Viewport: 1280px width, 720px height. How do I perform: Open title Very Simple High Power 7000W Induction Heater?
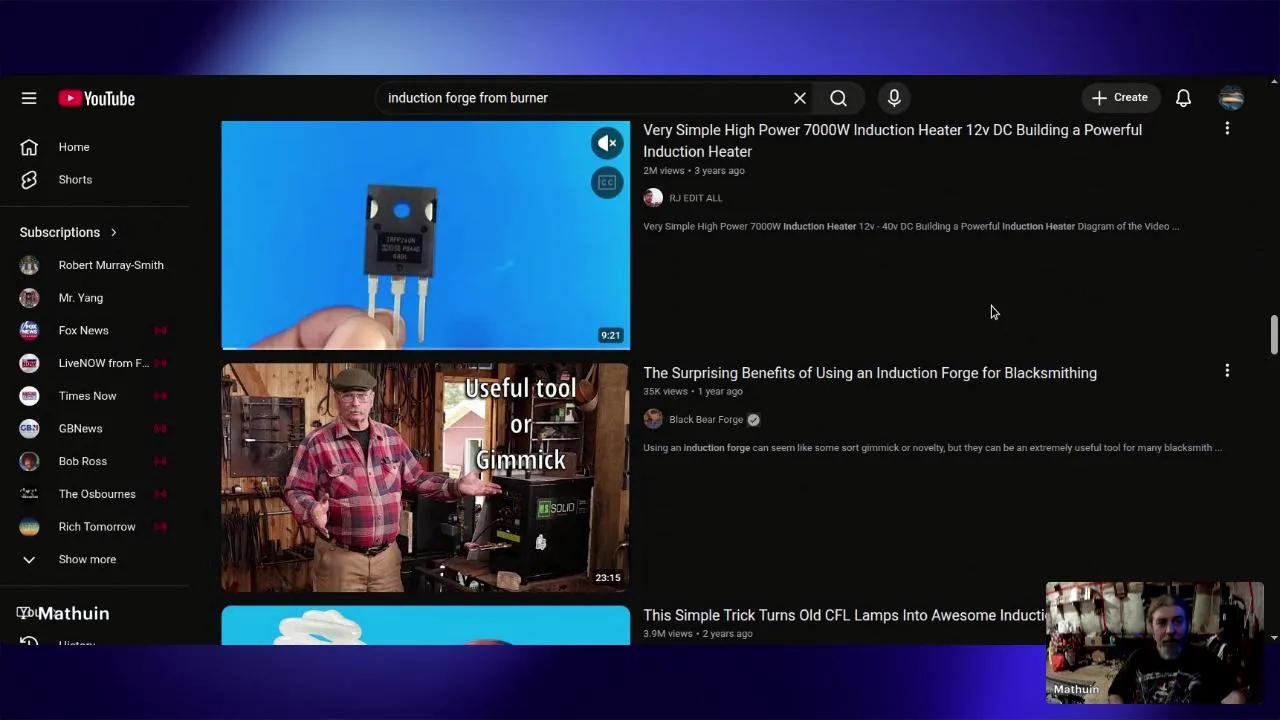click(892, 141)
